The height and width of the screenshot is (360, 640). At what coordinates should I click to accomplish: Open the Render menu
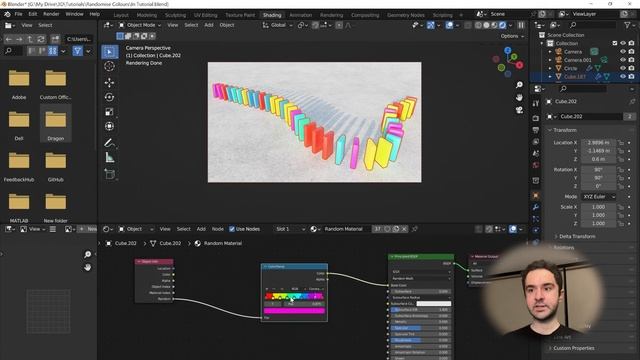click(x=51, y=14)
